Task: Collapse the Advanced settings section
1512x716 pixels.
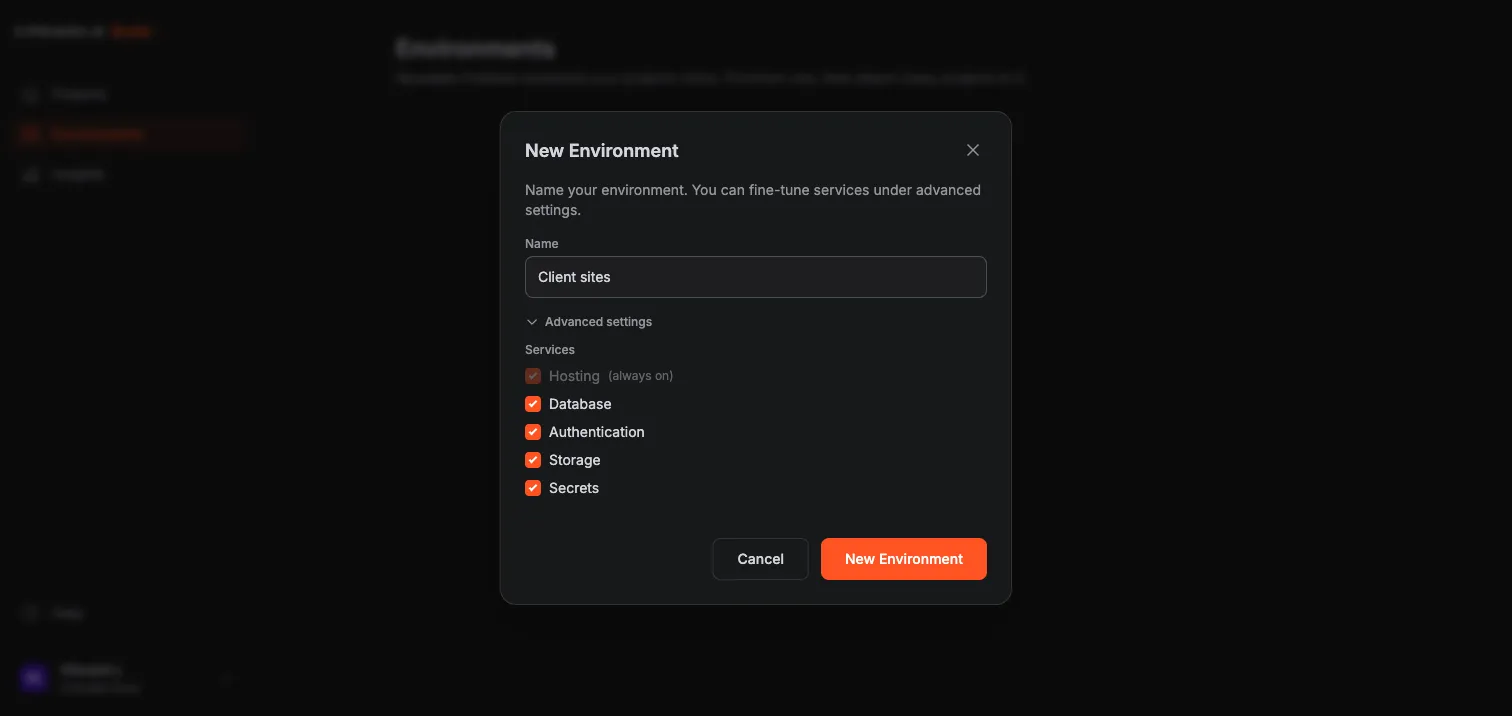Action: pos(589,322)
